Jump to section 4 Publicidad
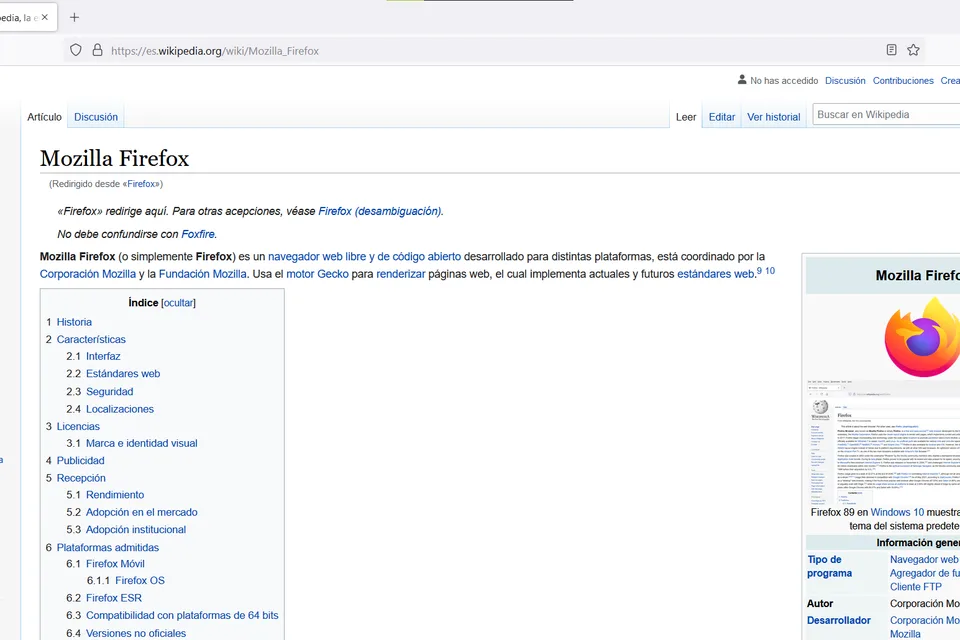960x640 pixels. (80, 461)
